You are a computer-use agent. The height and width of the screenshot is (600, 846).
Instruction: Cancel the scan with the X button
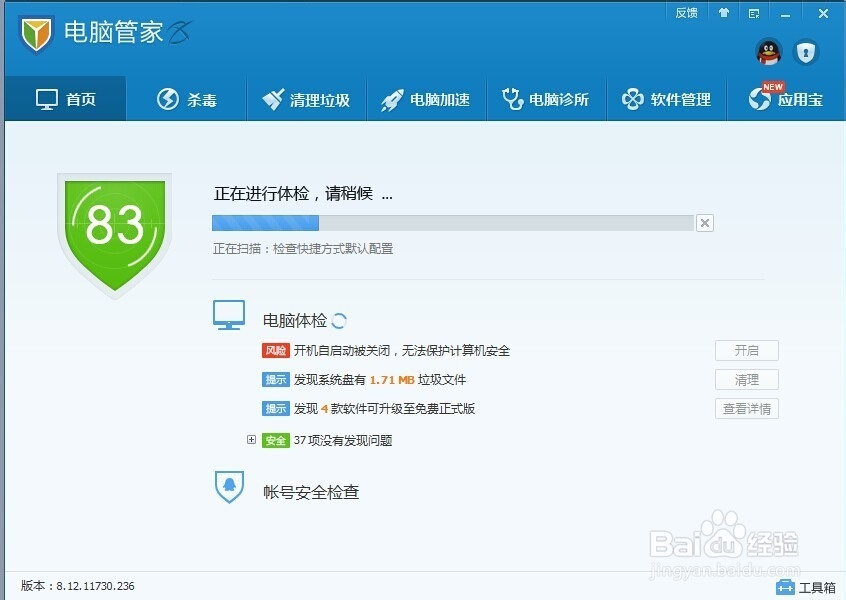tap(705, 223)
